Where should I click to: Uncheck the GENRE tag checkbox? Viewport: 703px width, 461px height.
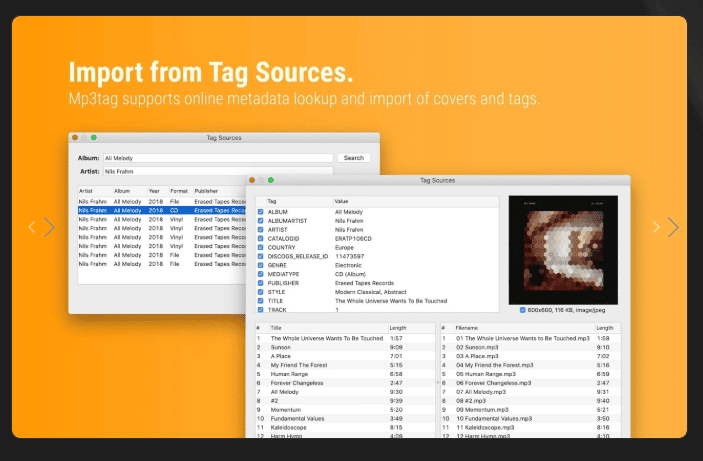click(x=260, y=265)
